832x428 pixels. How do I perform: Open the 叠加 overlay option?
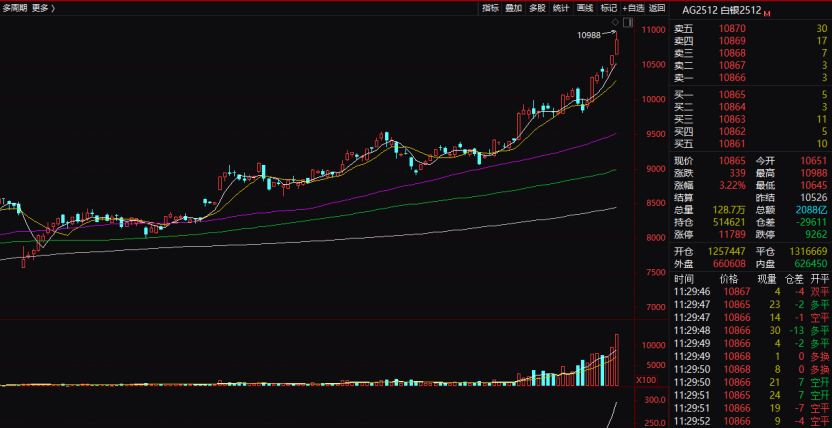pyautogui.click(x=514, y=8)
